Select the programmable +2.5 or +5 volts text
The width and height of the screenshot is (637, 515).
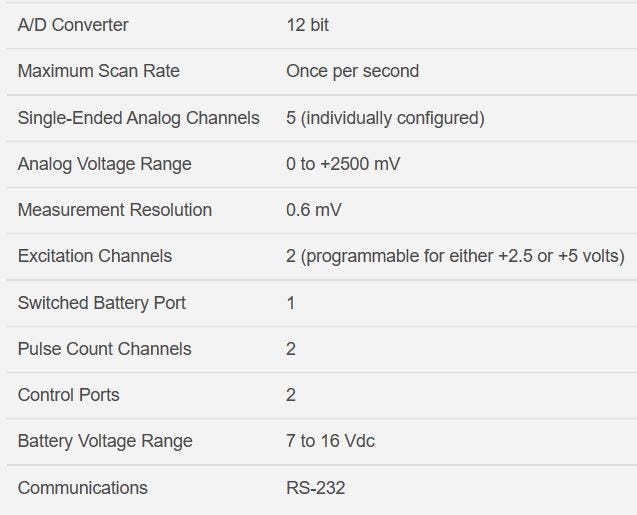(x=455, y=256)
